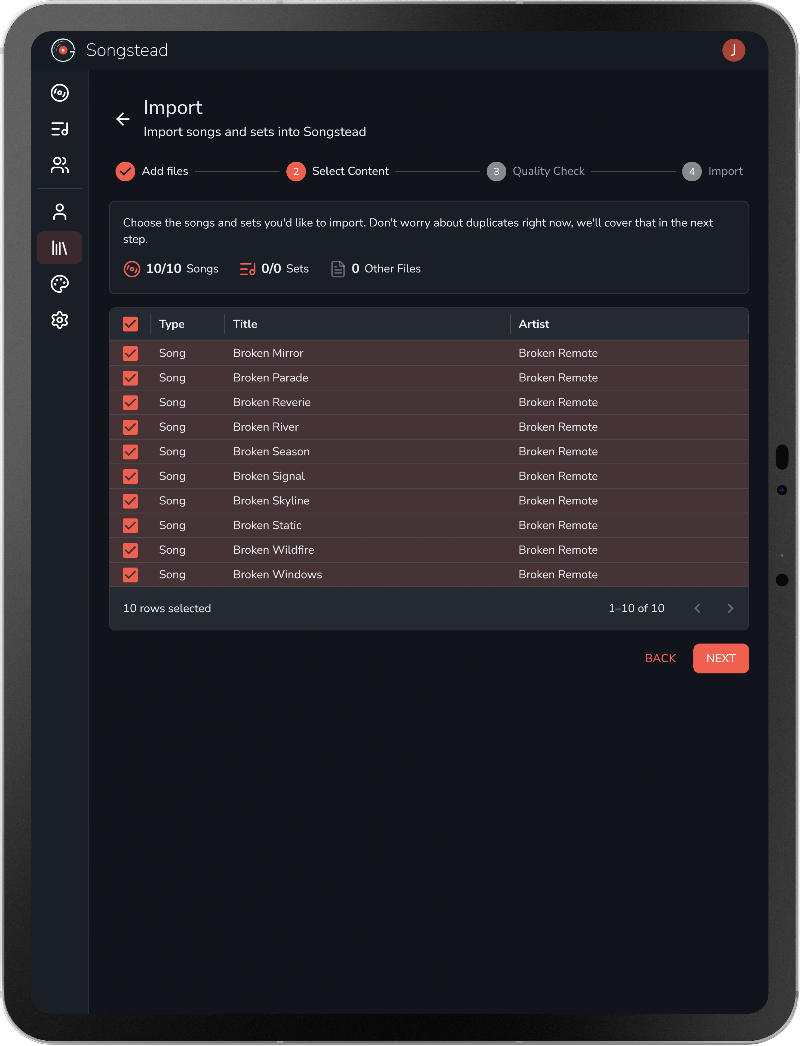Toggle the select-all checkbox in header
Image resolution: width=800 pixels, height=1046 pixels.
point(130,324)
